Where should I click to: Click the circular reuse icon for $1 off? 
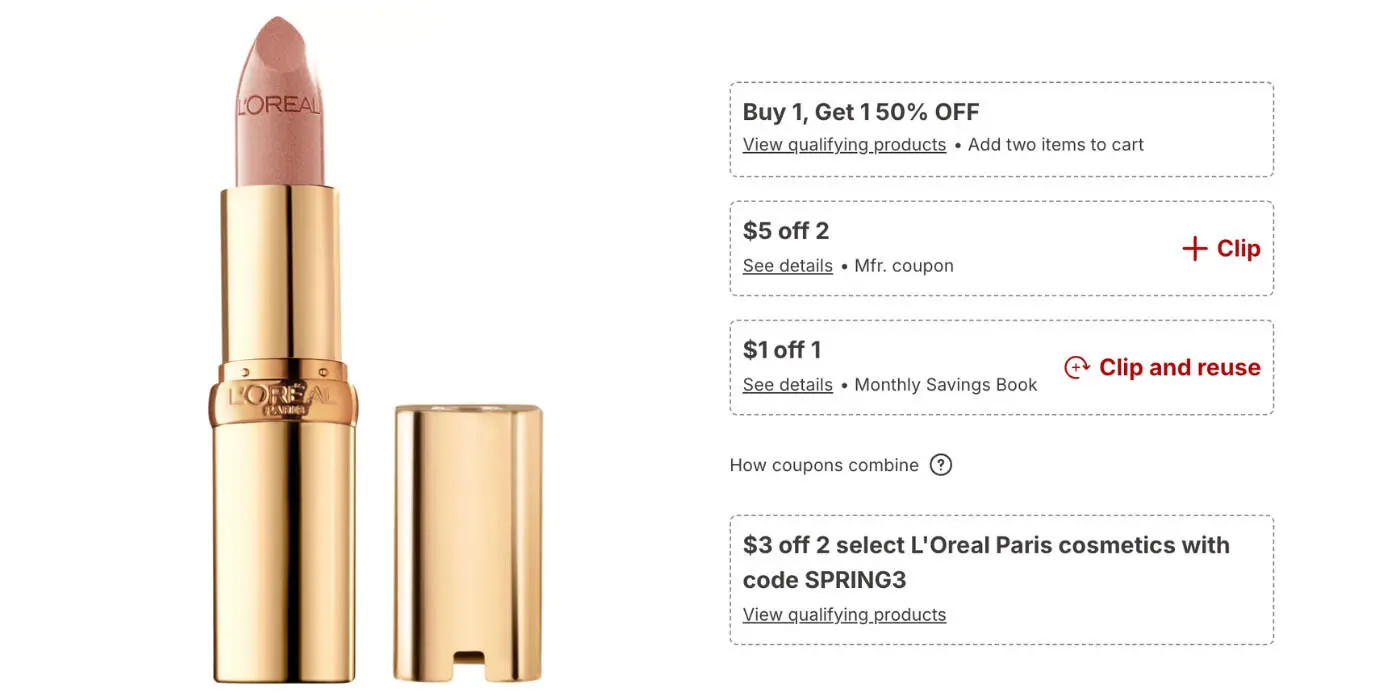pyautogui.click(x=1077, y=368)
